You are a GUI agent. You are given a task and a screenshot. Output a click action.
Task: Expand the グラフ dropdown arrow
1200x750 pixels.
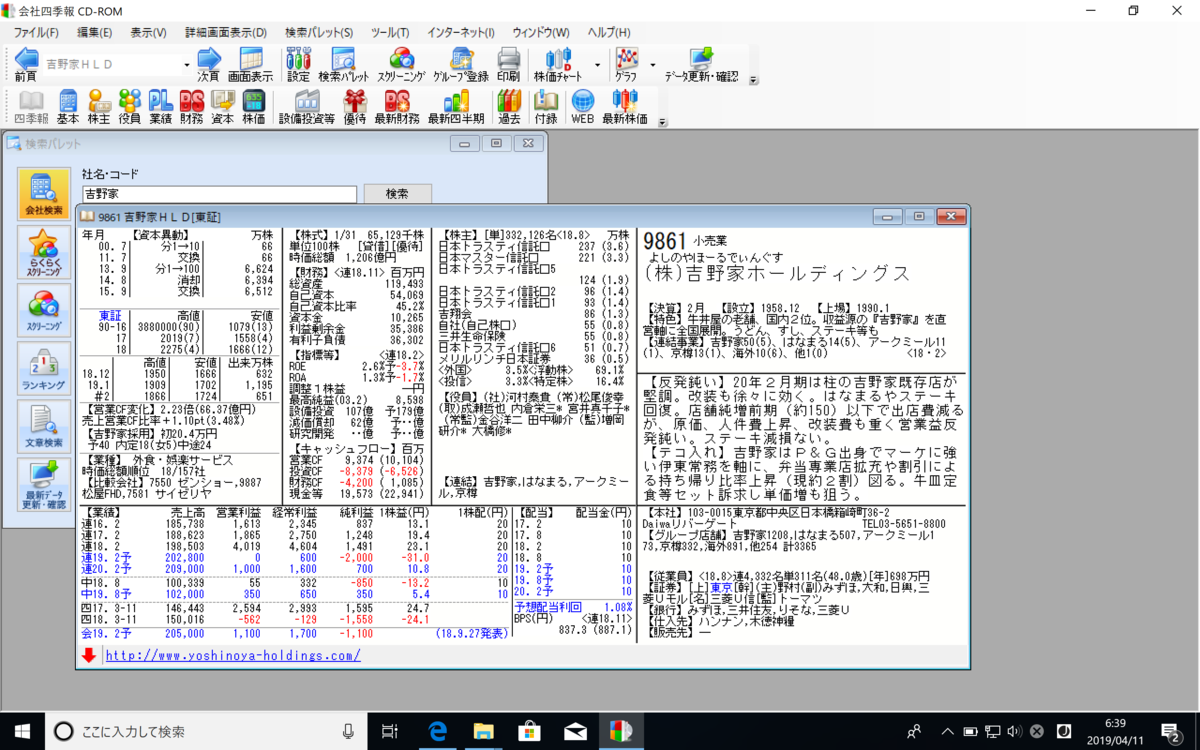[652, 65]
